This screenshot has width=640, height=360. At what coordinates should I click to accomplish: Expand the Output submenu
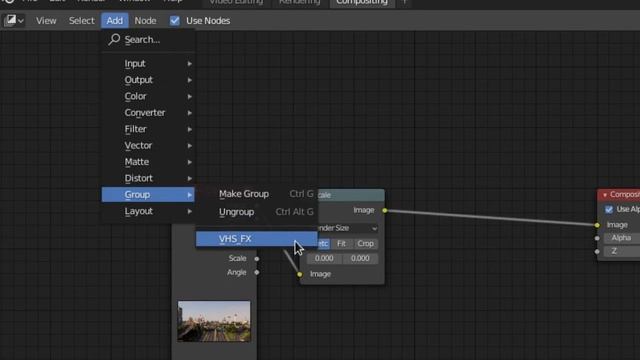(x=148, y=80)
